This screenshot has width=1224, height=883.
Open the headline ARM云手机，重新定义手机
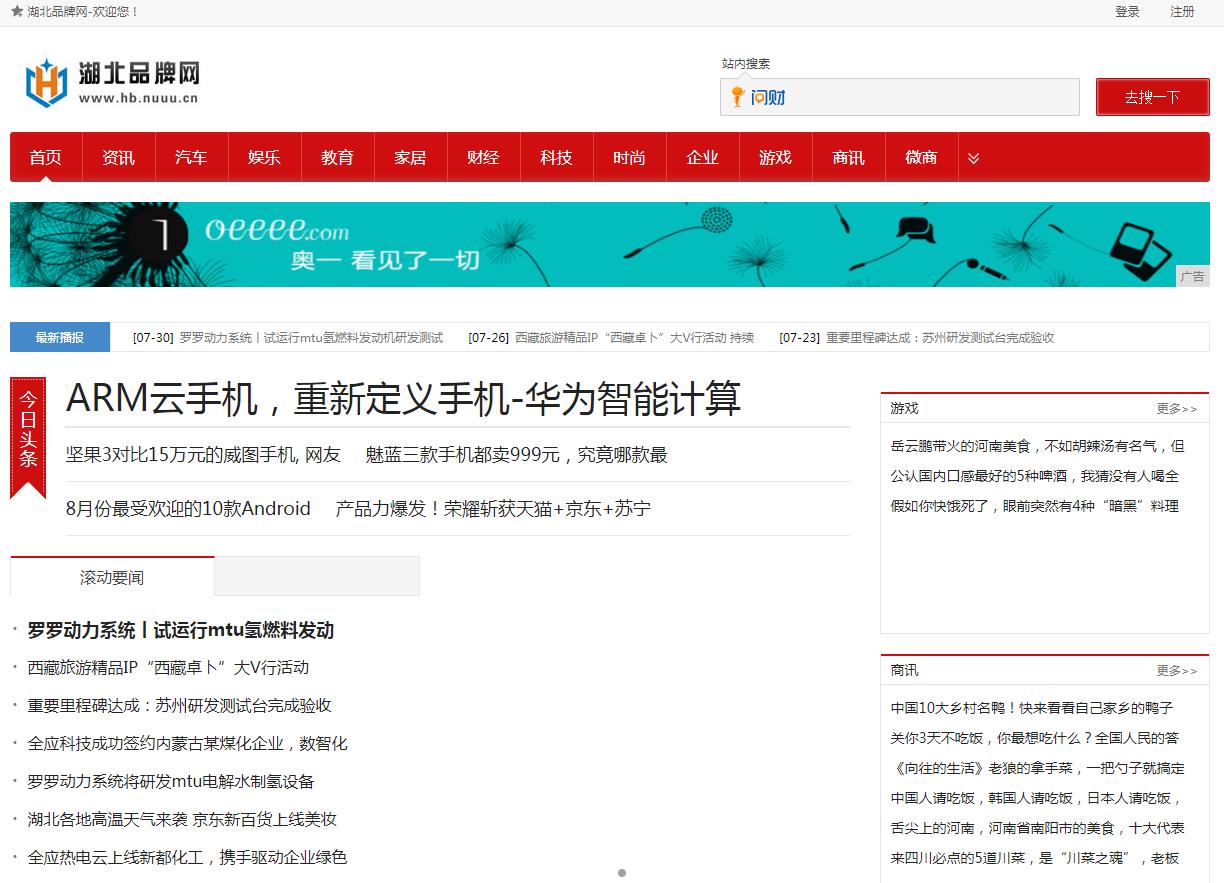403,399
